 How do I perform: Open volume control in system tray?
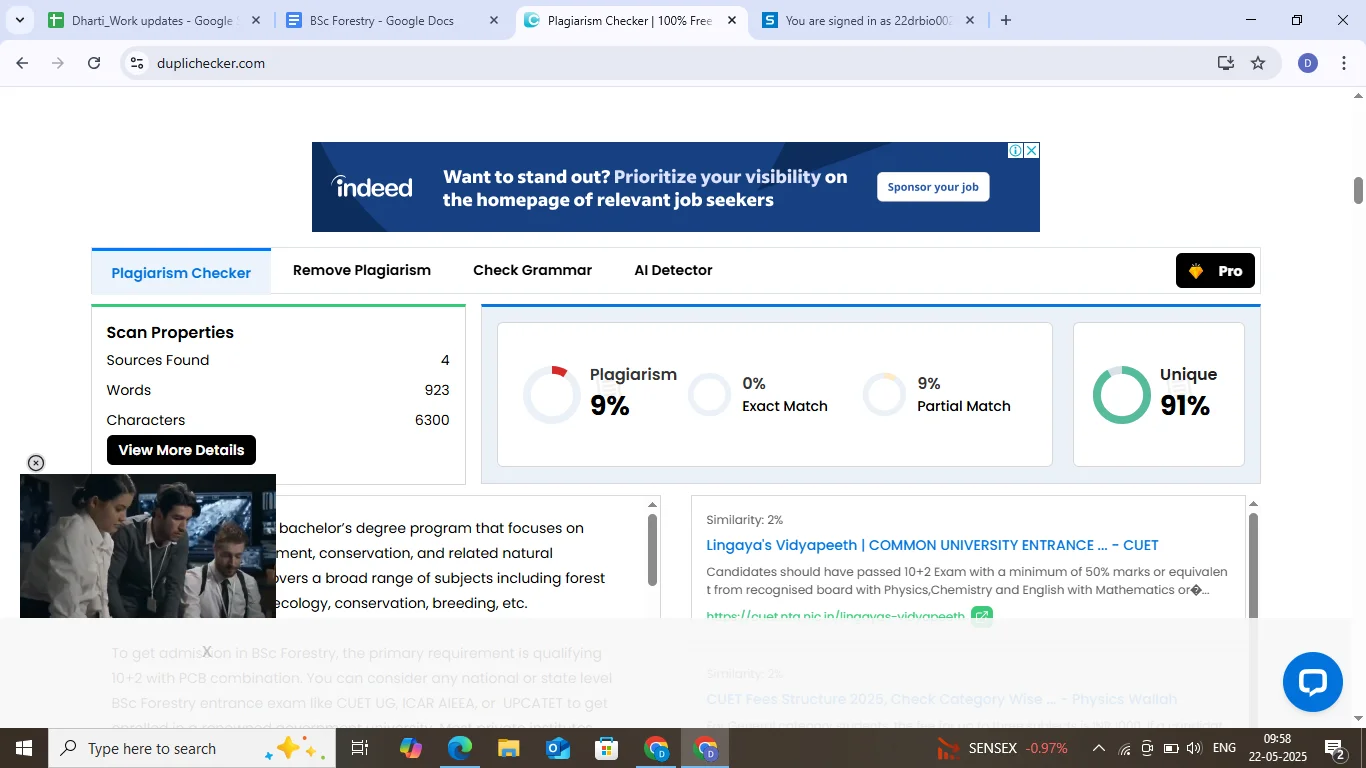coord(1193,748)
